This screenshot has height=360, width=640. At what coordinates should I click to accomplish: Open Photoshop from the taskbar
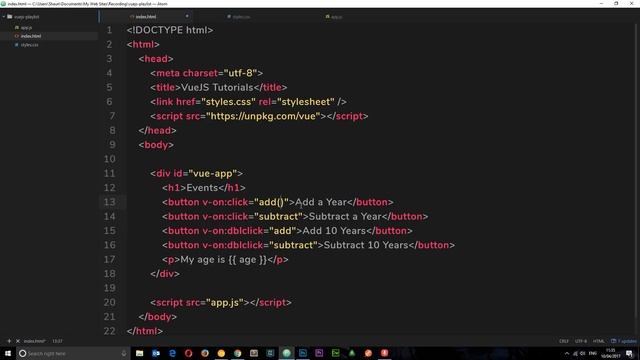(x=303, y=353)
